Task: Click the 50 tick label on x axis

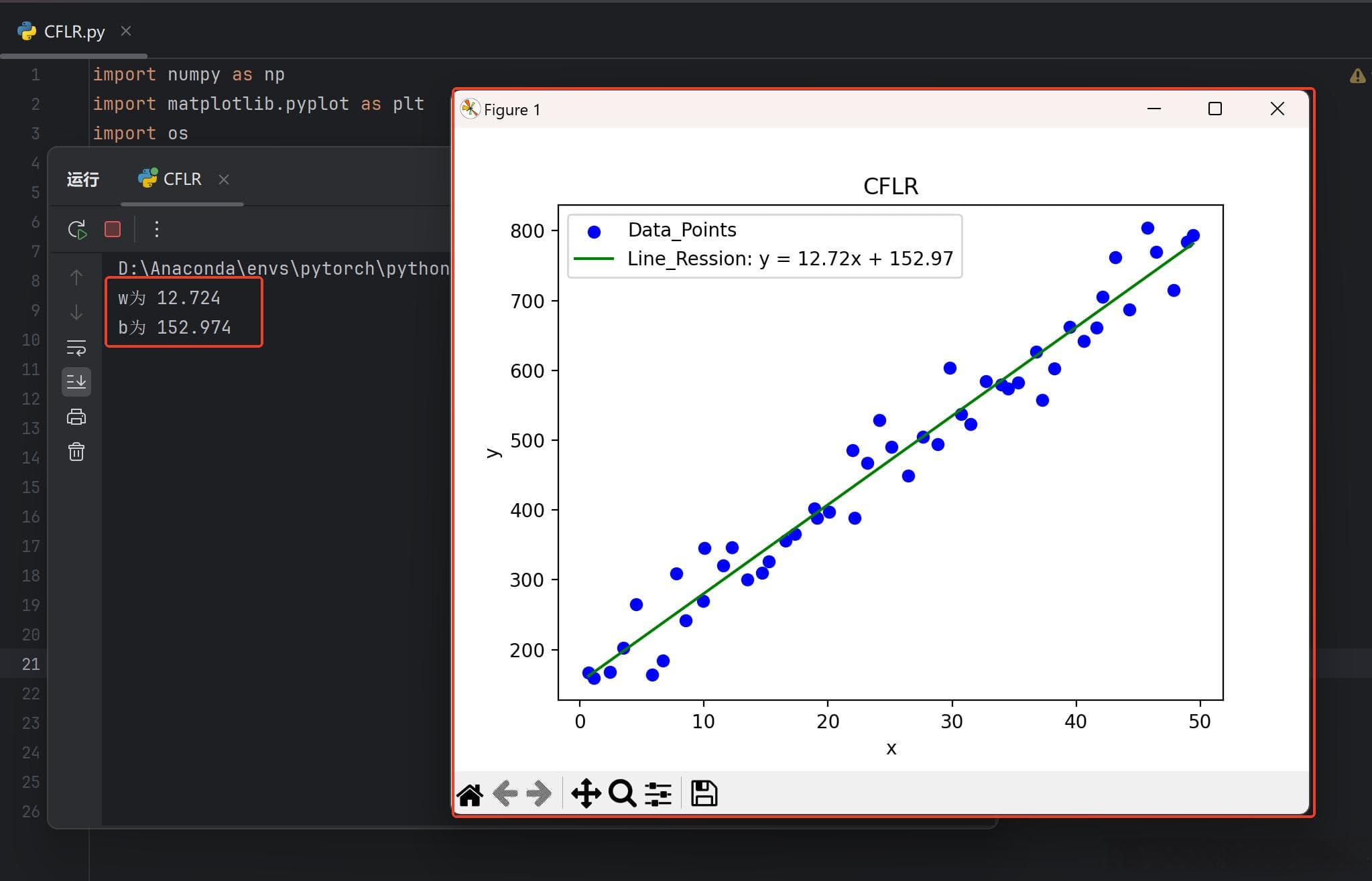Action: click(1200, 722)
